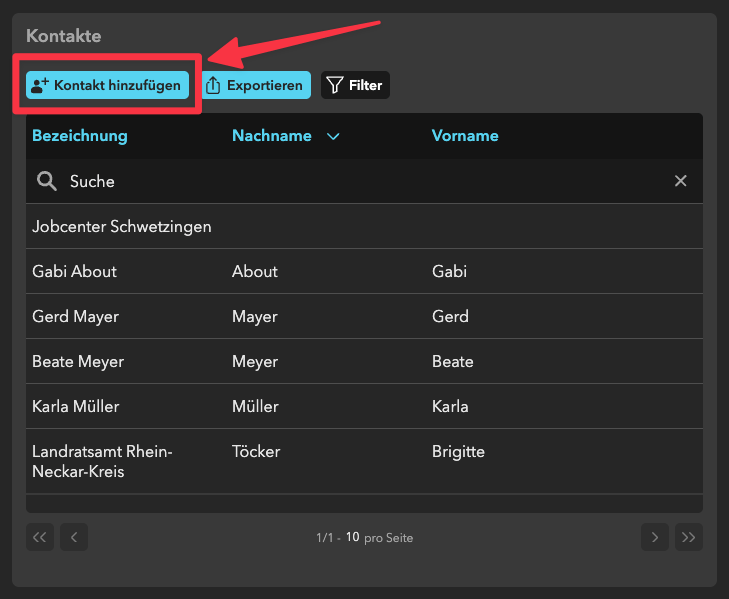Change the 10 pro Seite page size
This screenshot has height=599, width=729.
[x=353, y=538]
